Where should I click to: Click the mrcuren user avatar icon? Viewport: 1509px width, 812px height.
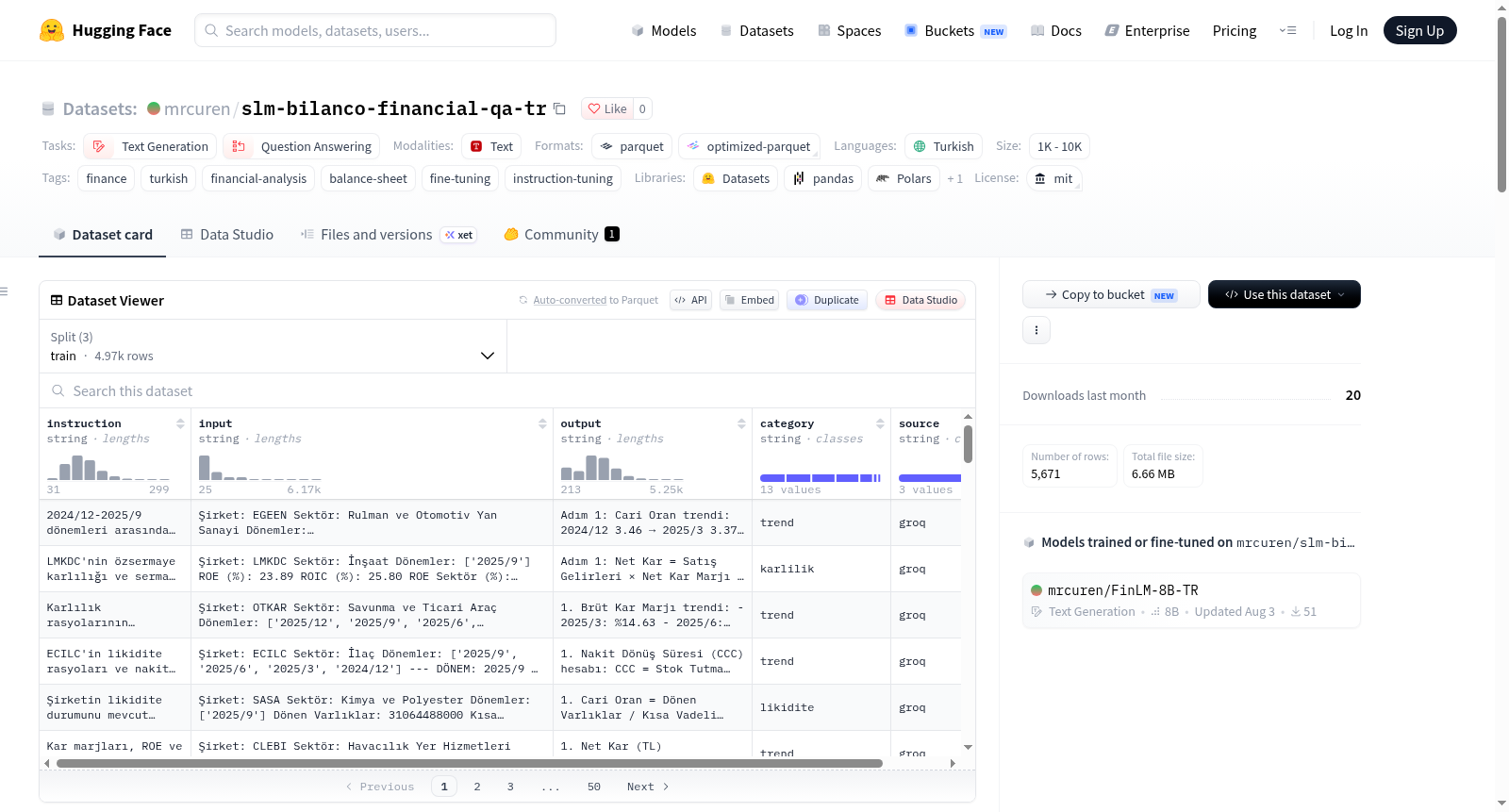tap(154, 108)
